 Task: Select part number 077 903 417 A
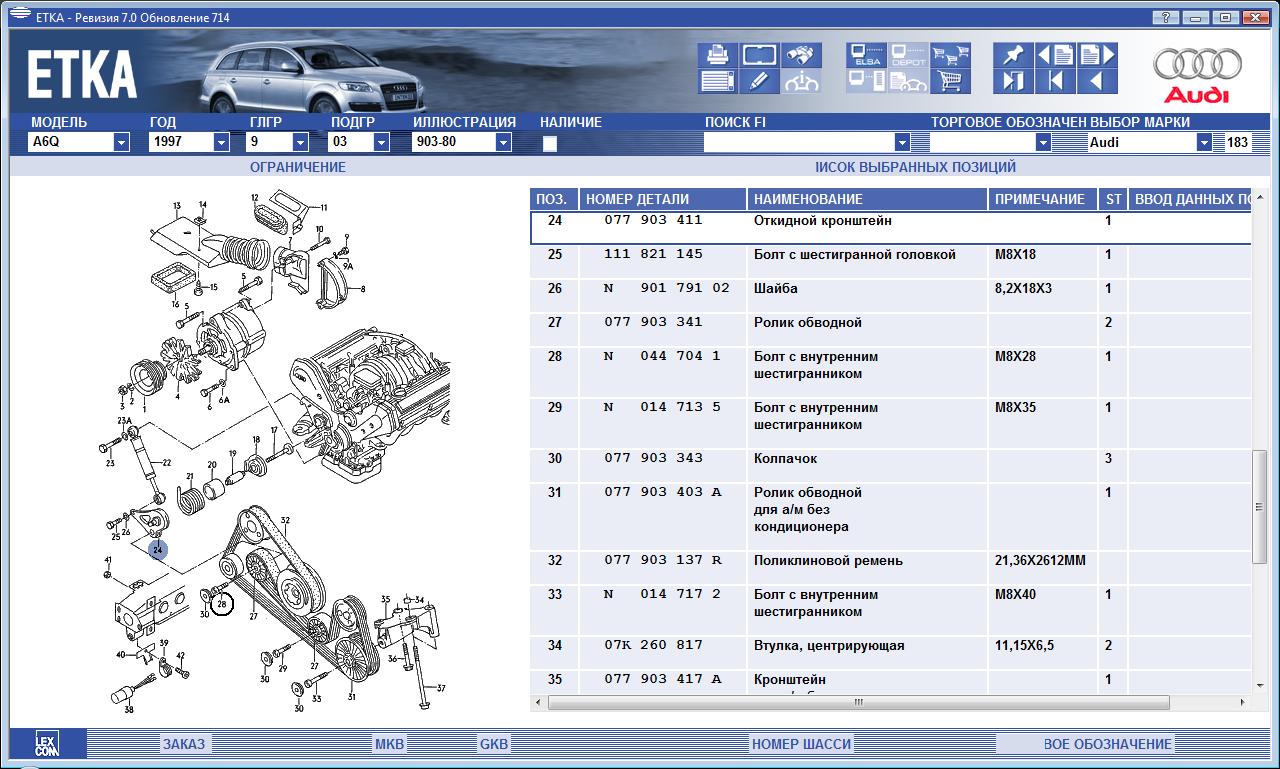tap(662, 679)
